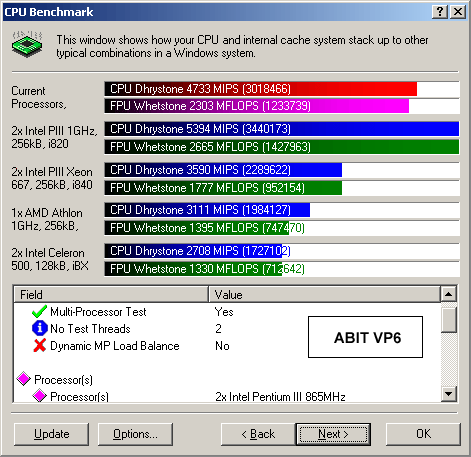Go to the previous page with Back
Screen dimensions: 471x457
coord(258,434)
